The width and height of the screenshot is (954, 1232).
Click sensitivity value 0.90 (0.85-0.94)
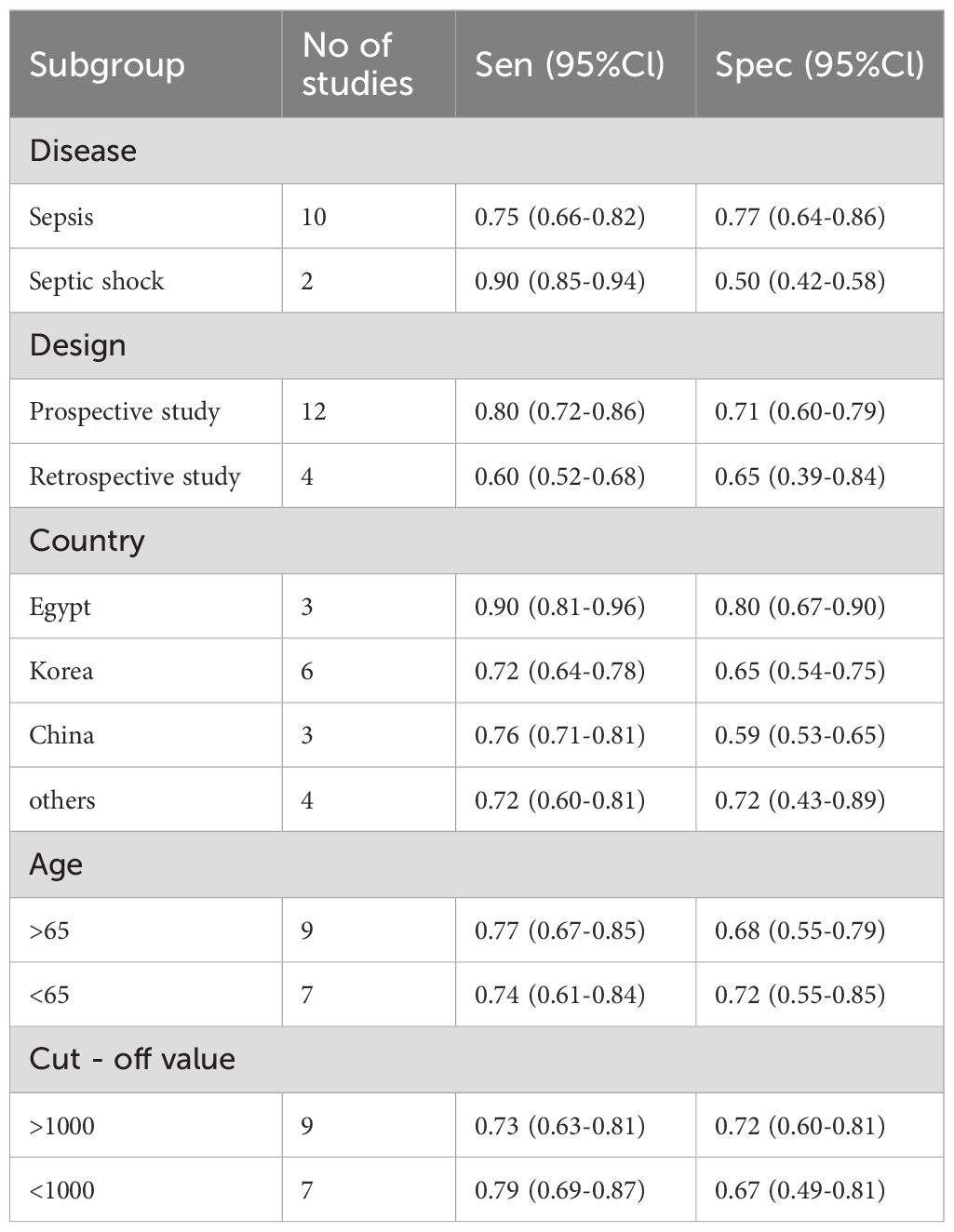coord(559,281)
